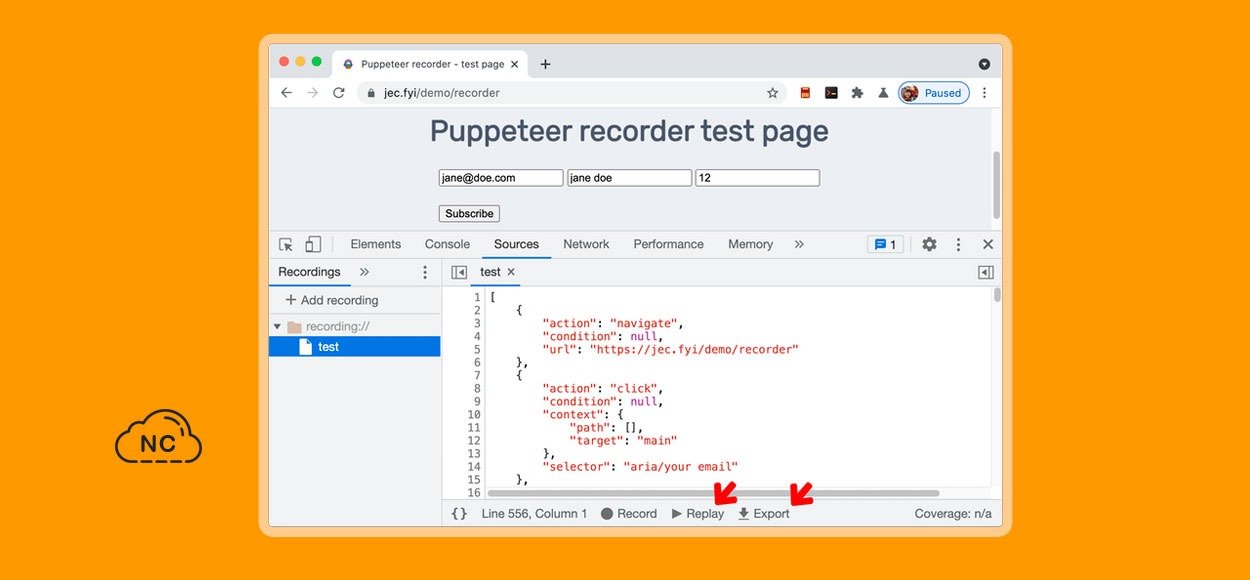Click the Subscribe button
1250x580 pixels.
tap(469, 214)
